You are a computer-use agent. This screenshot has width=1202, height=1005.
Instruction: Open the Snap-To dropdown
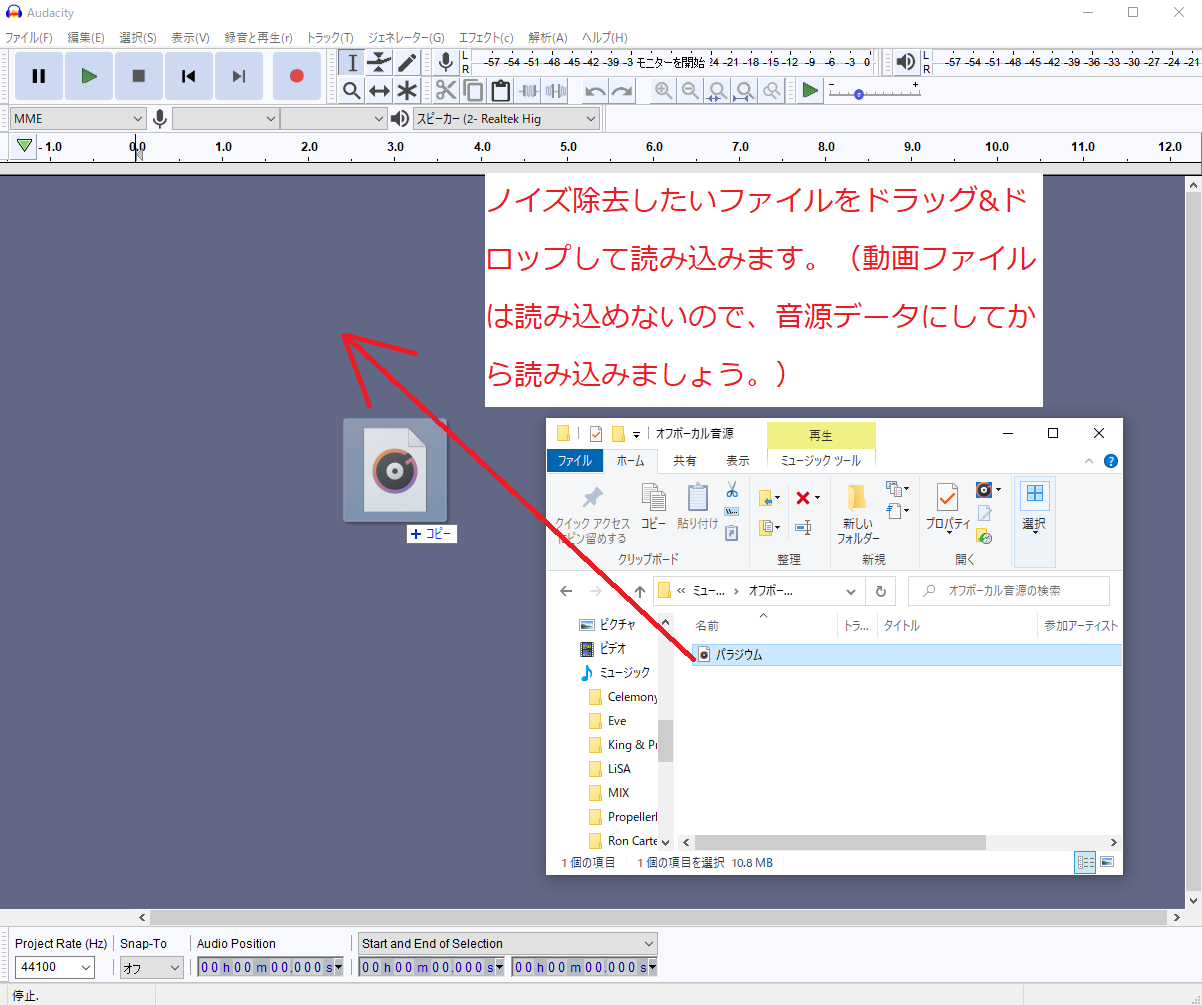pos(152,967)
